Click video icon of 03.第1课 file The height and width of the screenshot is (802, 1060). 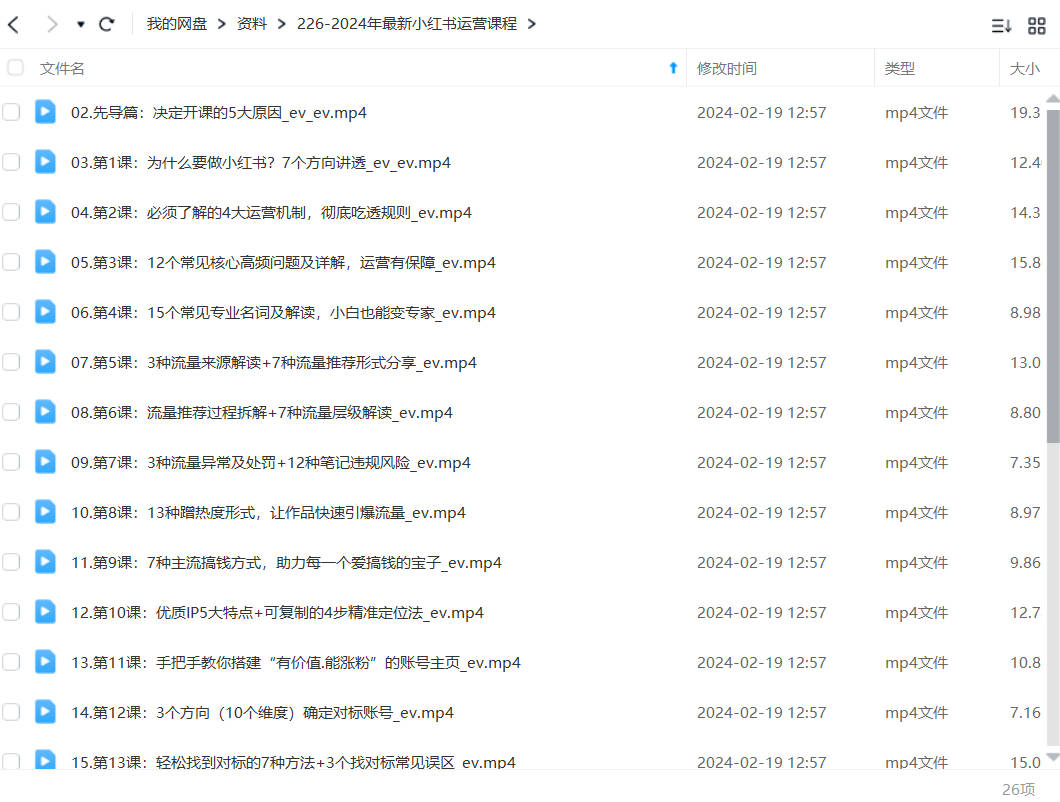(45, 162)
